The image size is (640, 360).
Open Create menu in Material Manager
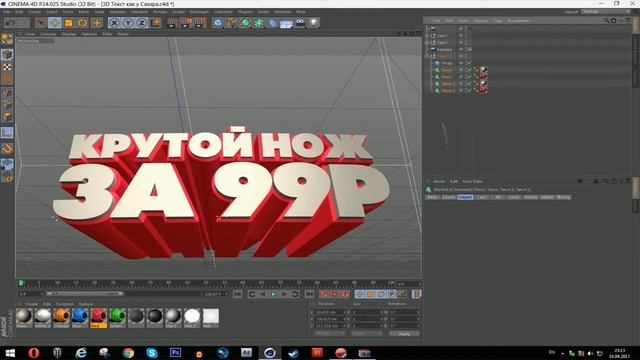point(31,304)
